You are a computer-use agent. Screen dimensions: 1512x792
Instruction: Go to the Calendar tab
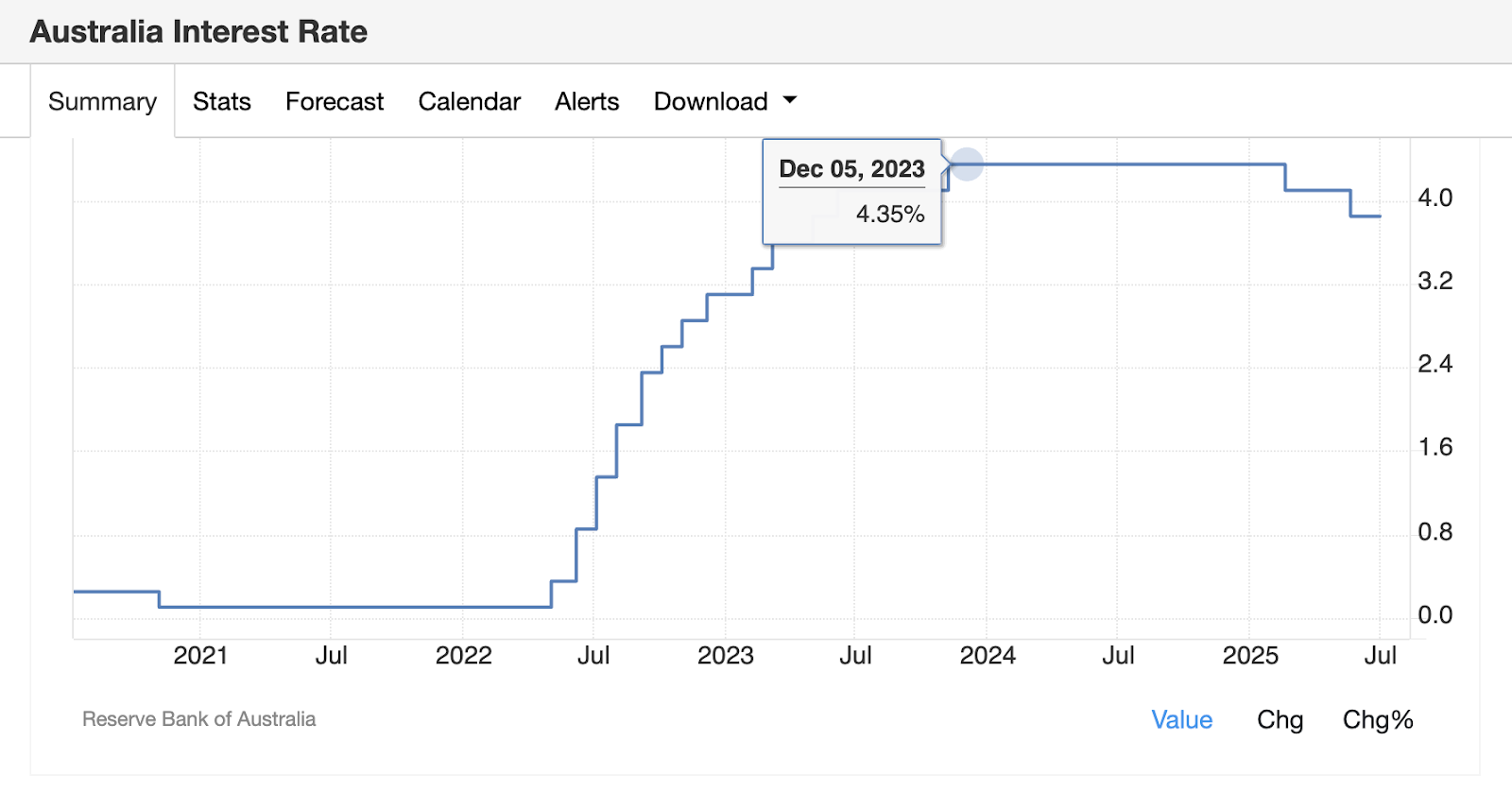point(470,101)
